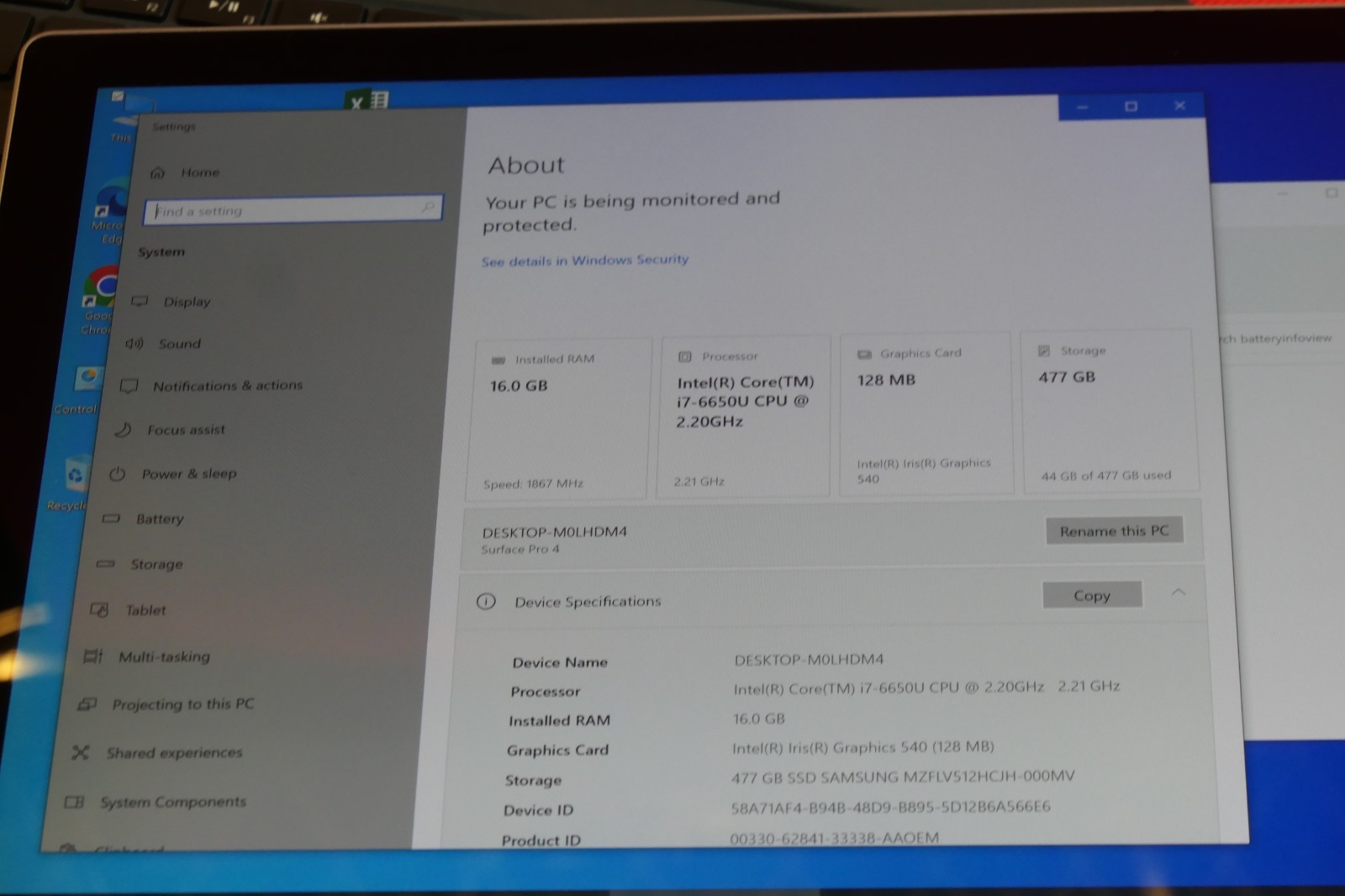Click the 2.21 GHz text in Processor card
Image resolution: width=1345 pixels, height=896 pixels.
click(699, 482)
